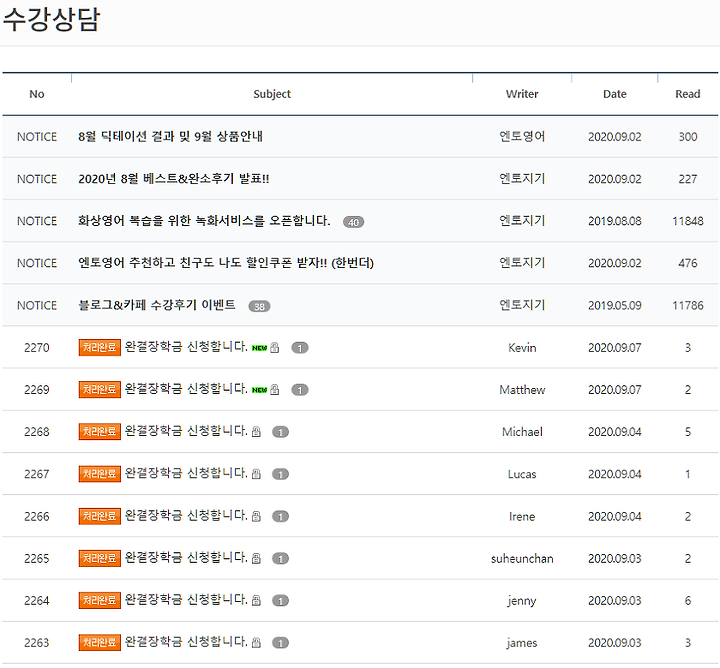Click the lock icon in row 2269
The height and width of the screenshot is (668, 720).
(x=275, y=390)
